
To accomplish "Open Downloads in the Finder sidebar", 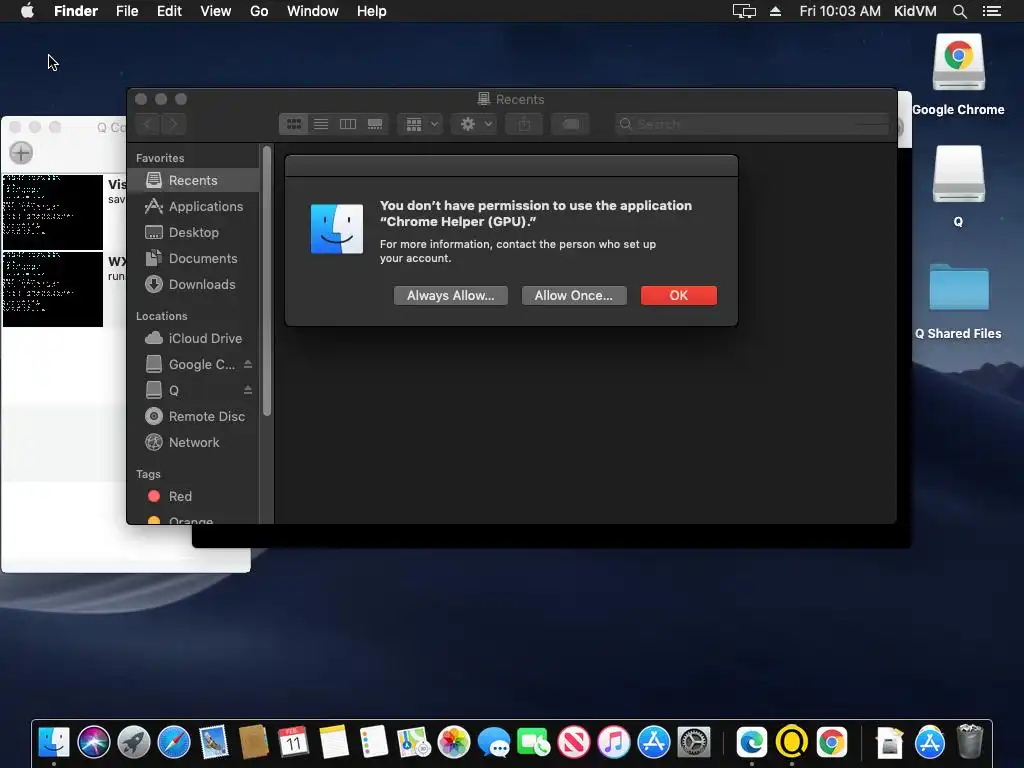I will [x=193, y=285].
